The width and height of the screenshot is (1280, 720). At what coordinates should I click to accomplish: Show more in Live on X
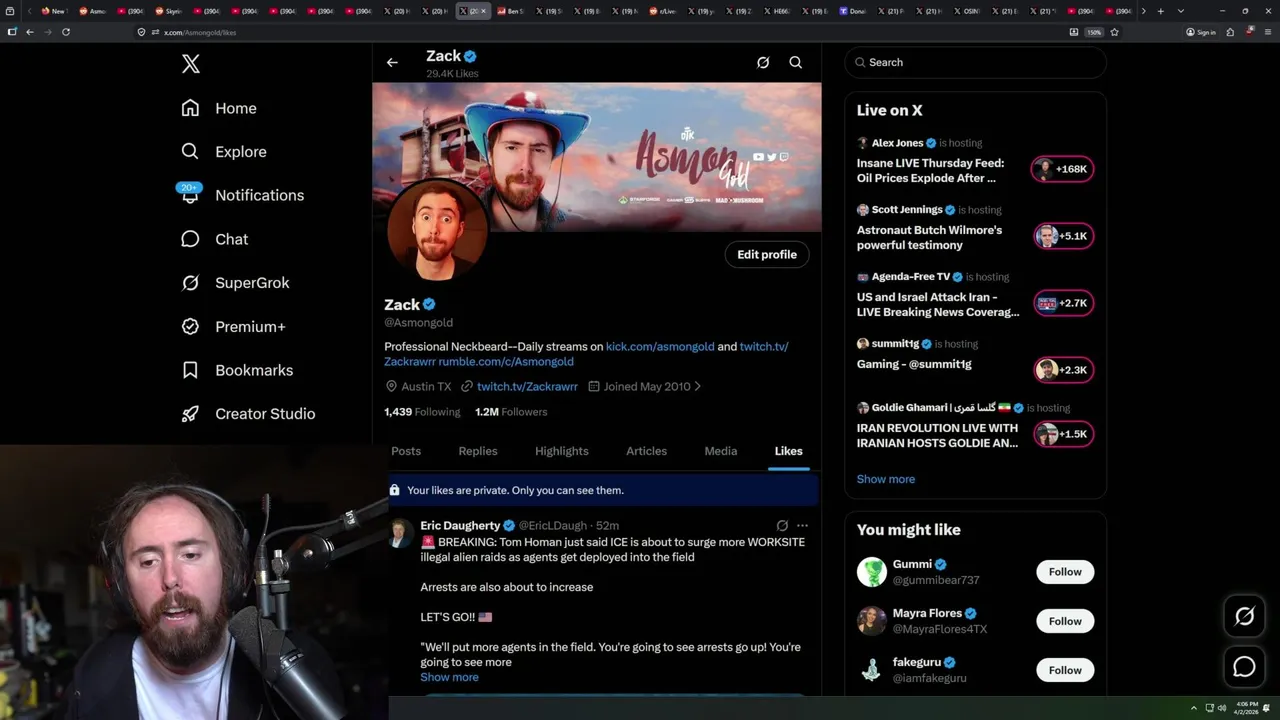coord(886,479)
